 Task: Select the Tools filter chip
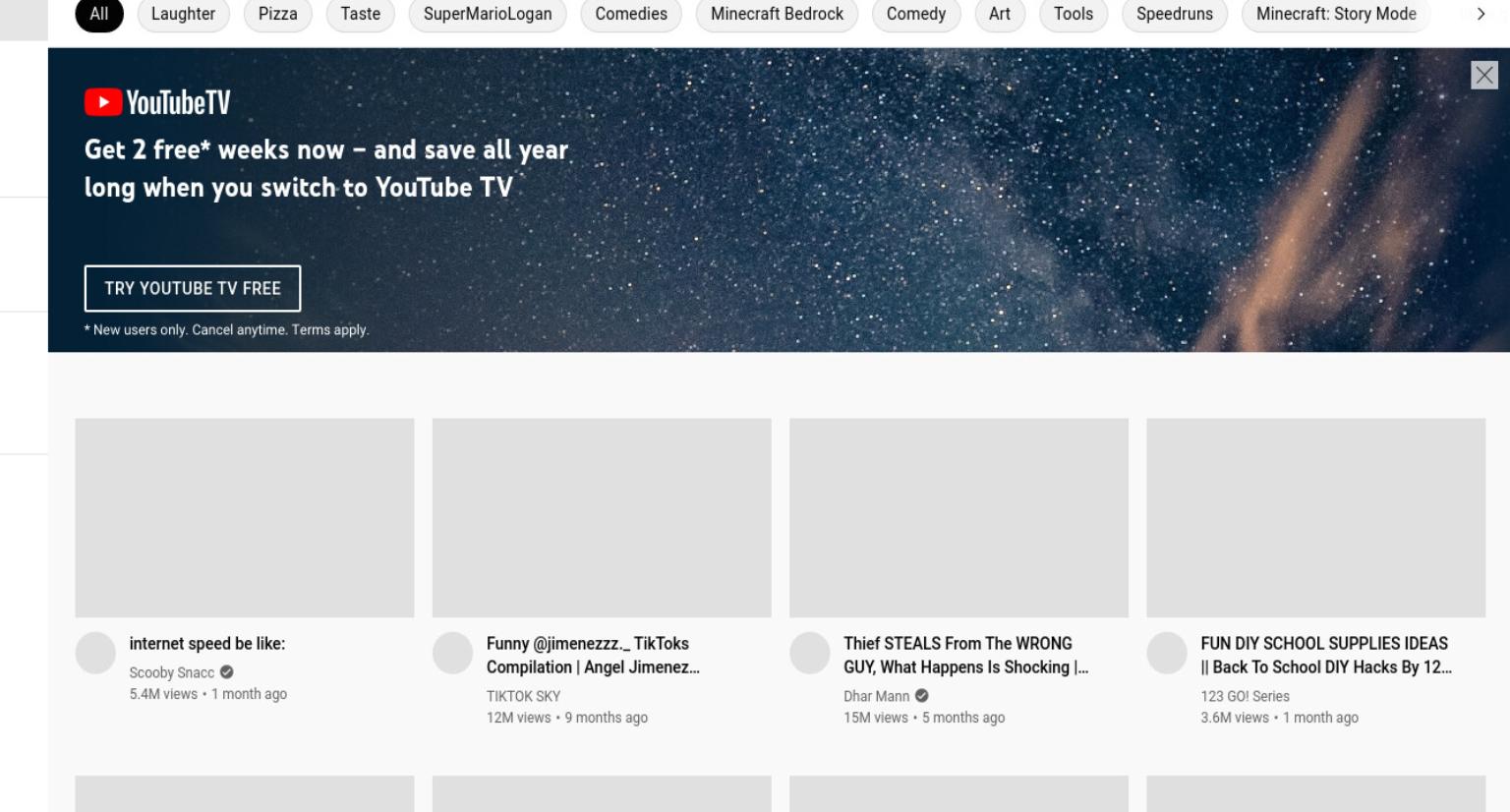coord(1074,14)
